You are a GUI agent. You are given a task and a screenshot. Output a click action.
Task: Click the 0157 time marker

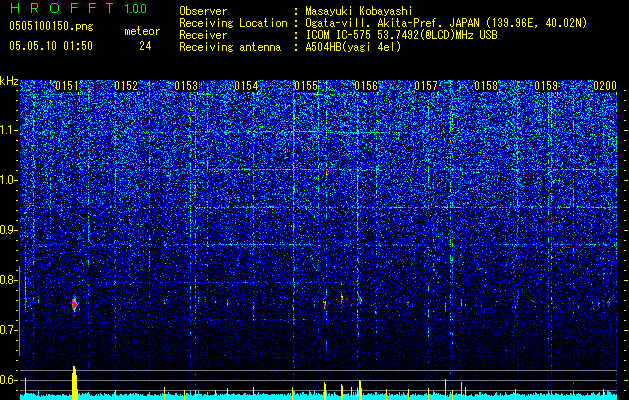(x=426, y=86)
